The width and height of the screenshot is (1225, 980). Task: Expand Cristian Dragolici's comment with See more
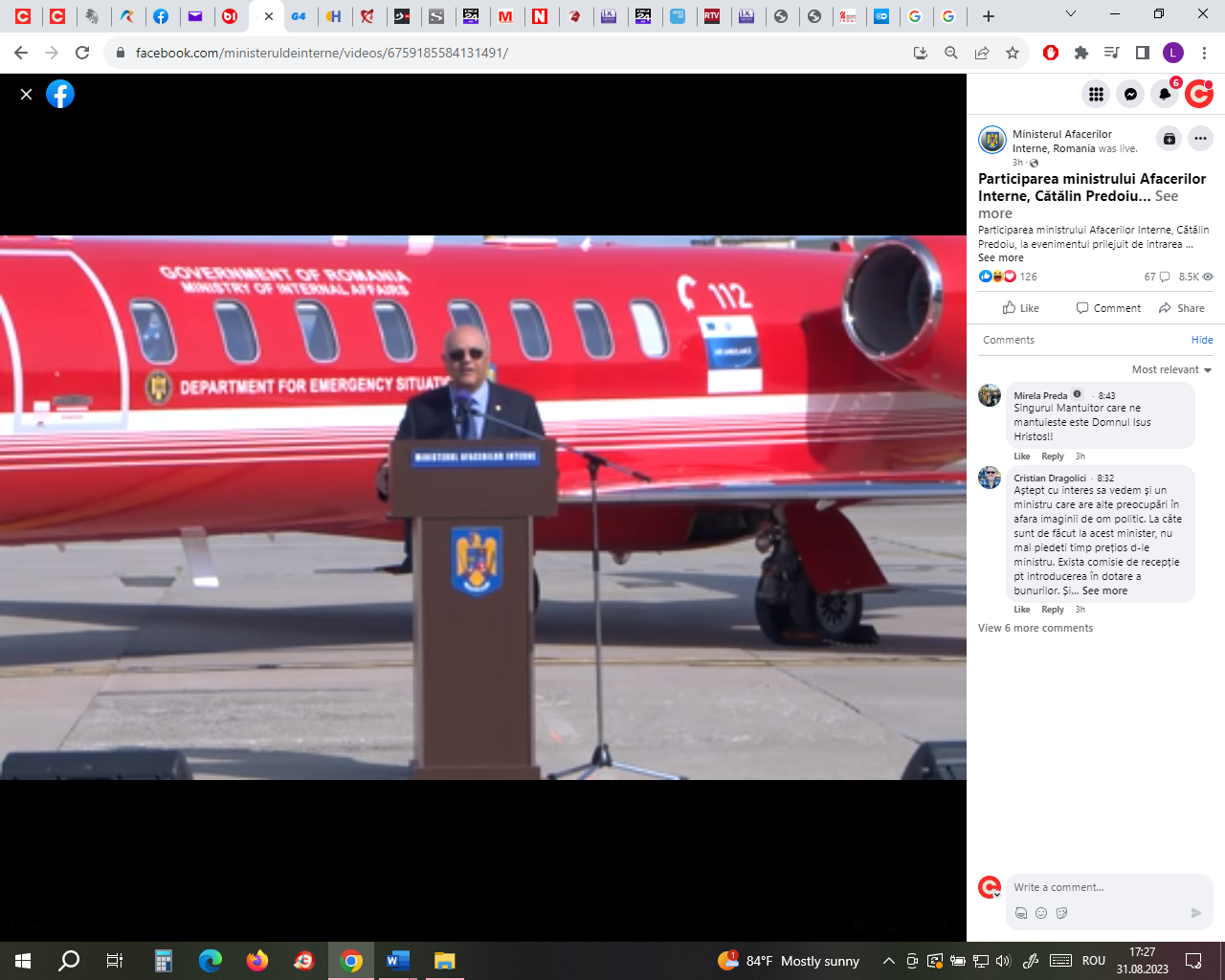pos(1104,591)
